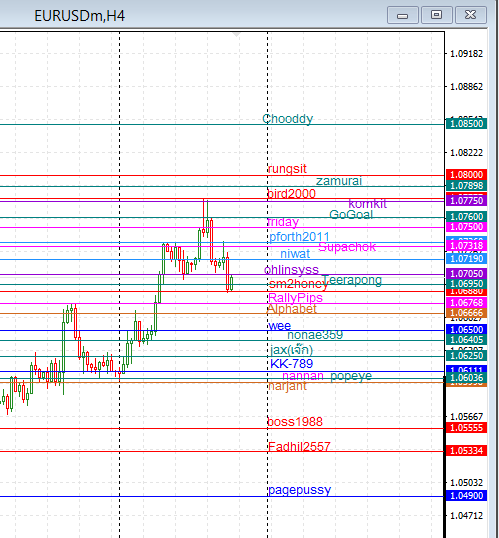The width and height of the screenshot is (499, 538).
Task: Select the pforth2011 label text
Action: tap(299, 237)
